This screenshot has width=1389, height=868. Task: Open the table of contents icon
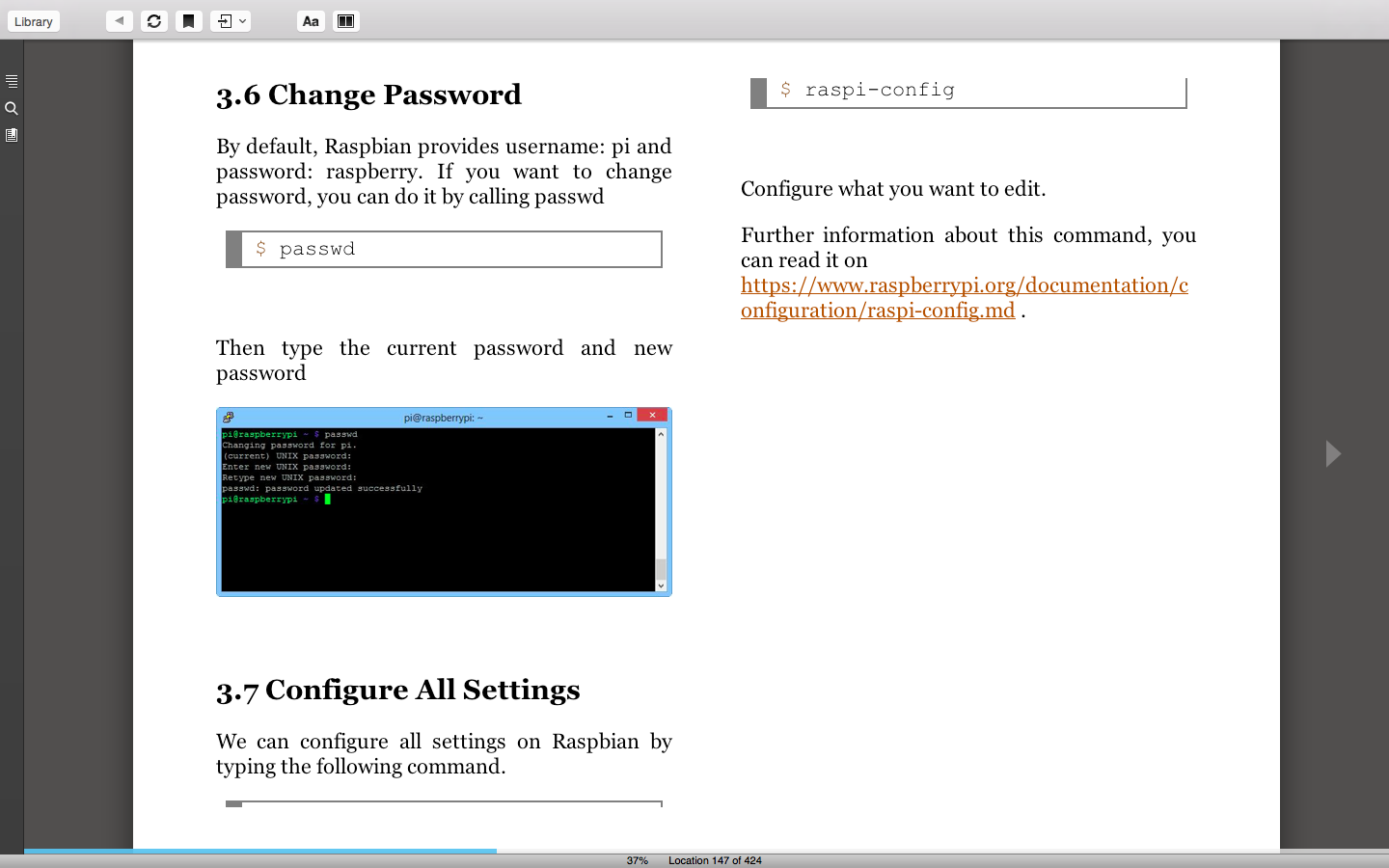click(x=12, y=81)
